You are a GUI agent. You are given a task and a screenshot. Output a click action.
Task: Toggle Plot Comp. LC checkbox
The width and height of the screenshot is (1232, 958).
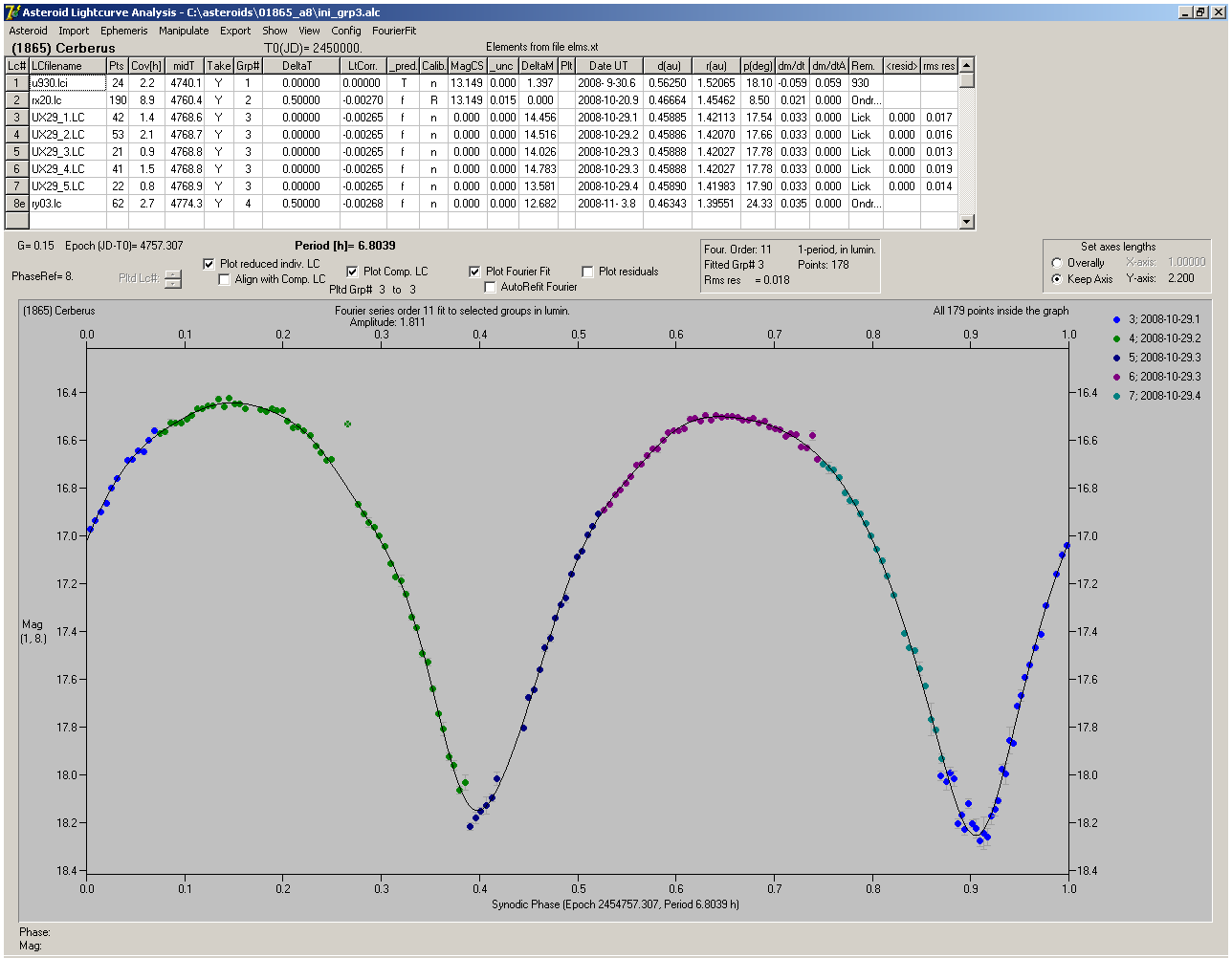pyautogui.click(x=352, y=272)
